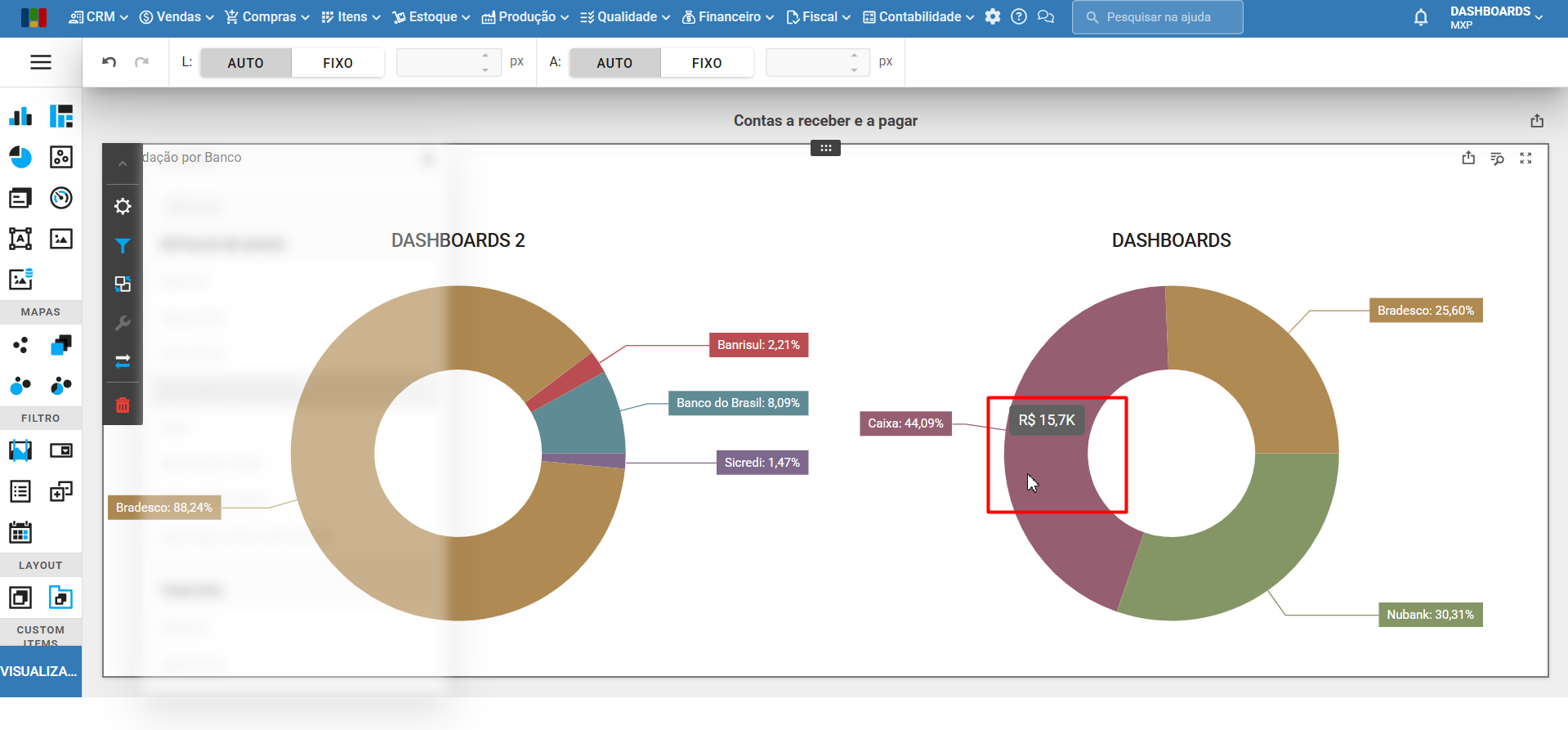The image size is (1568, 730).
Task: Click the VISUALIZA... button
Action: tap(40, 671)
